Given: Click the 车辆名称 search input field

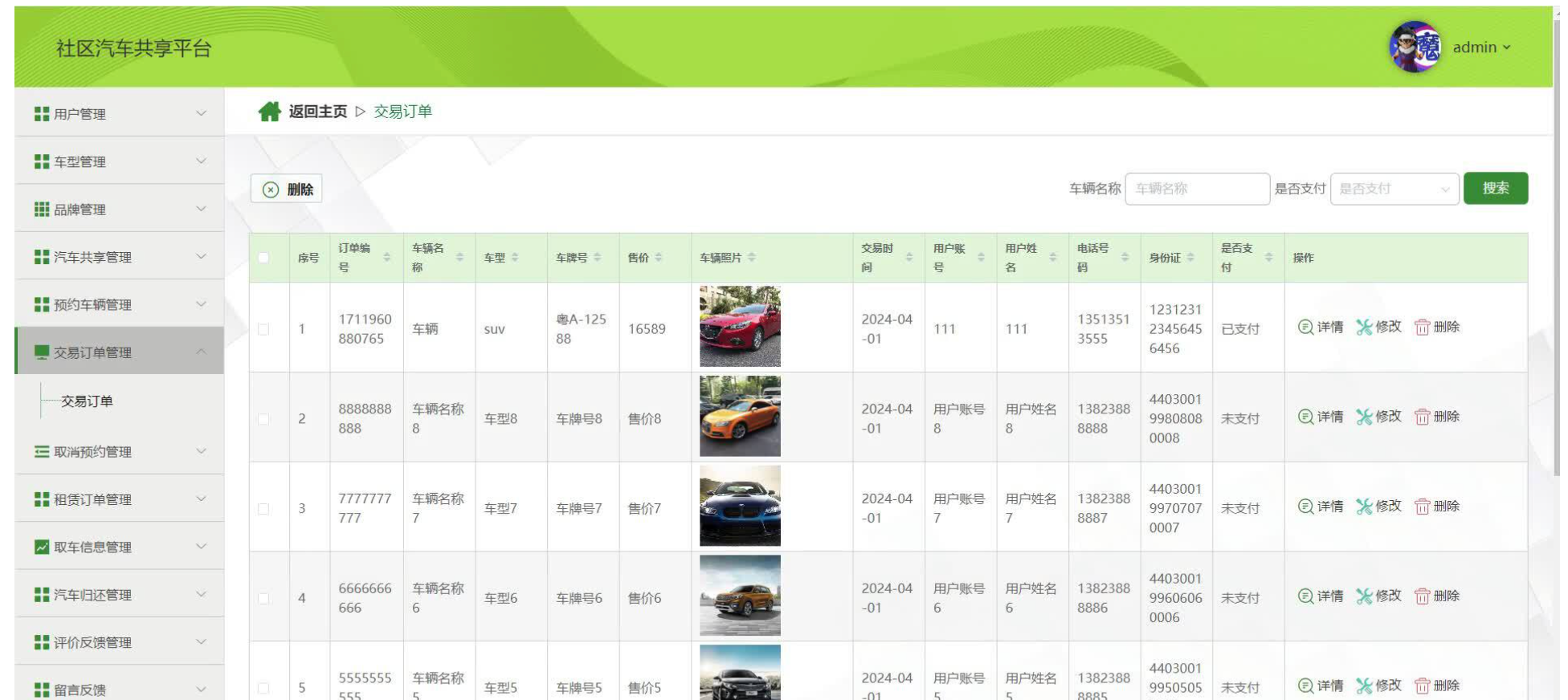Looking at the screenshot, I should [1197, 189].
